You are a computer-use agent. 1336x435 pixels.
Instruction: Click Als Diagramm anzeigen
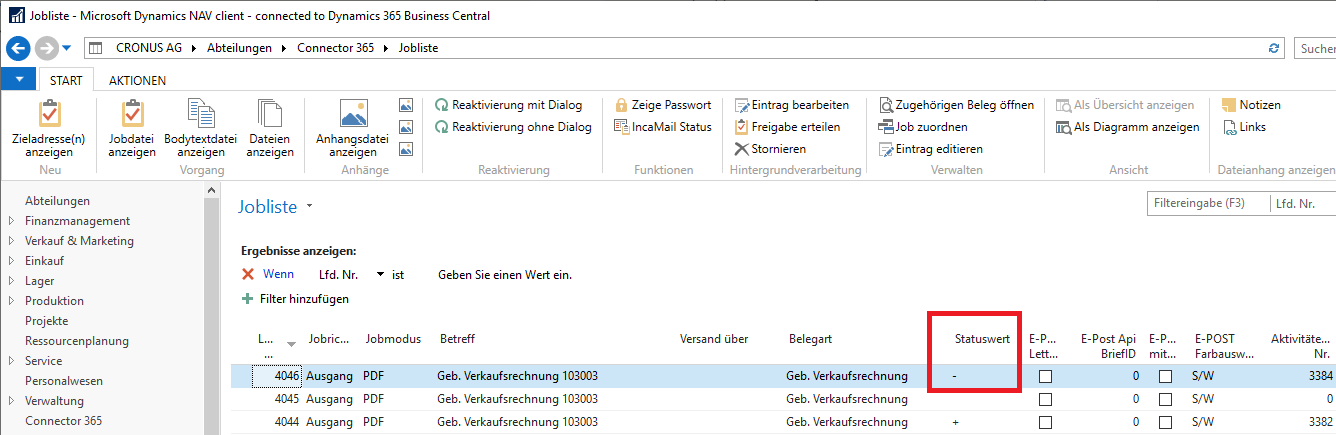[1128, 127]
